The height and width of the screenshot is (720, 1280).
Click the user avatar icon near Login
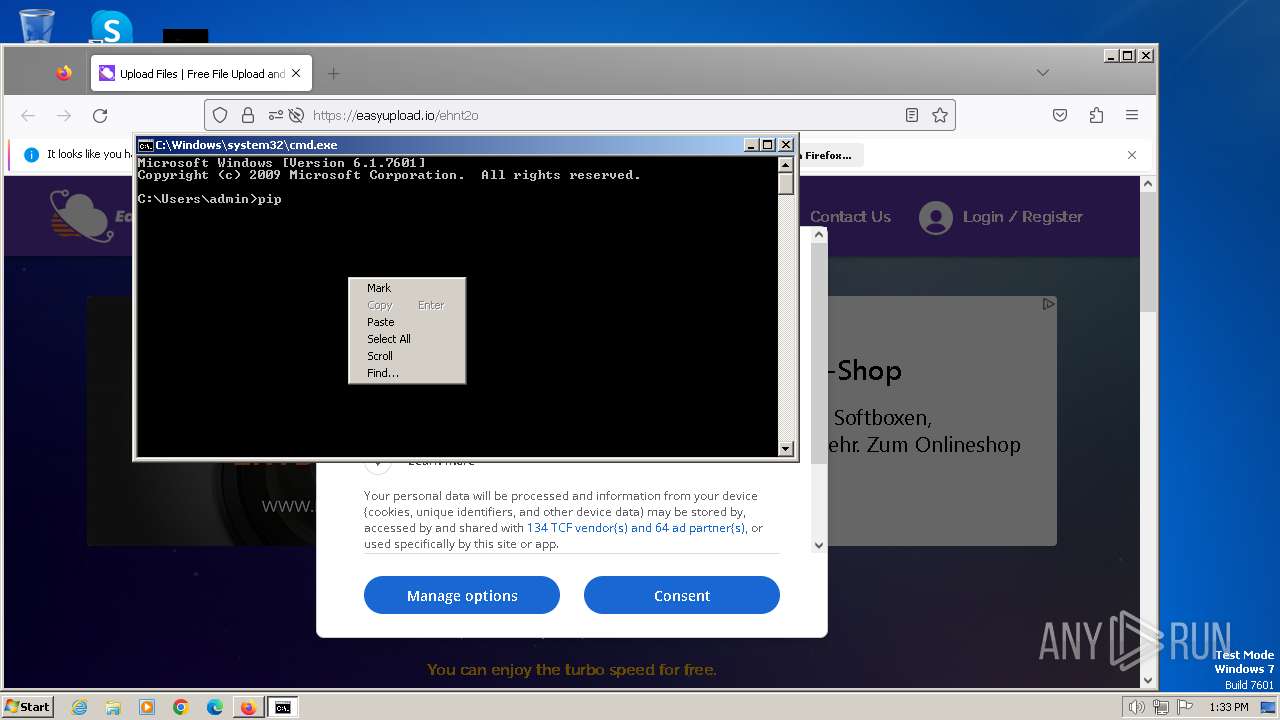point(936,217)
